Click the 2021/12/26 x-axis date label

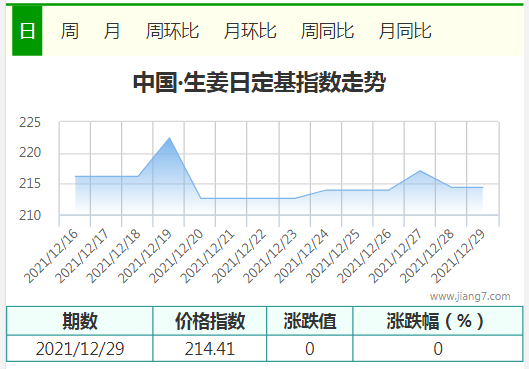364,256
